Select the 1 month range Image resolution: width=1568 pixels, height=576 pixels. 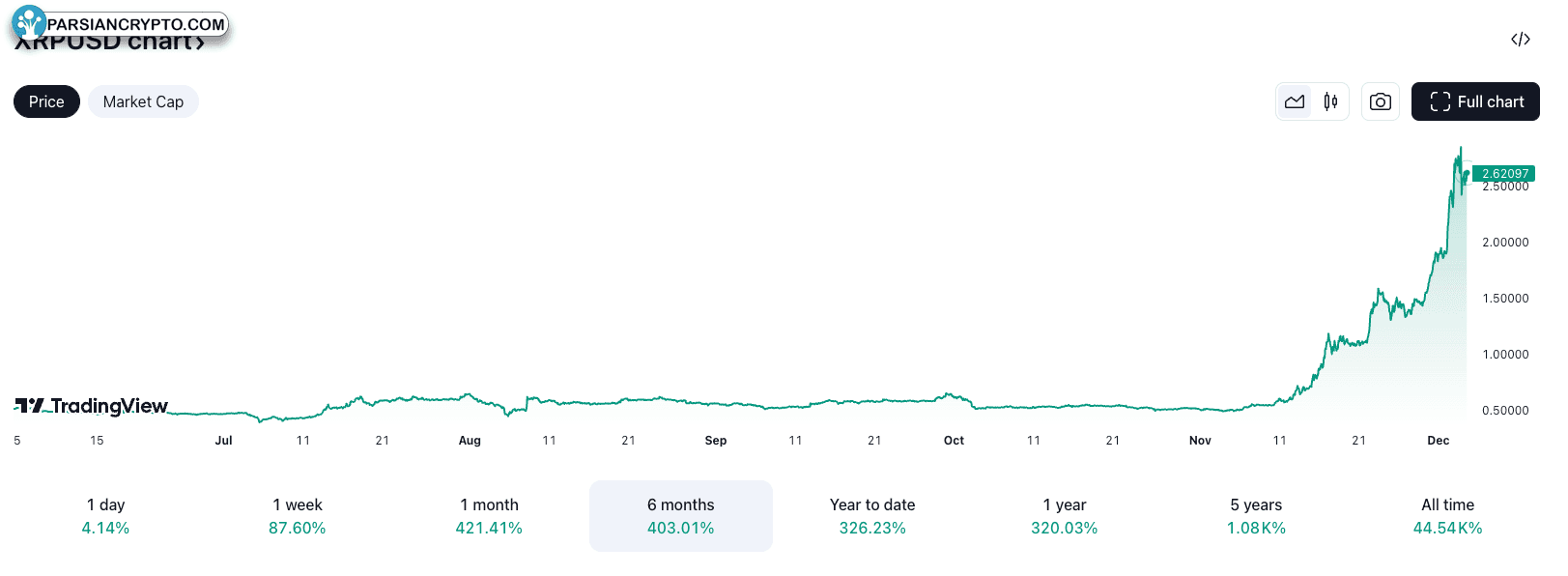tap(489, 516)
